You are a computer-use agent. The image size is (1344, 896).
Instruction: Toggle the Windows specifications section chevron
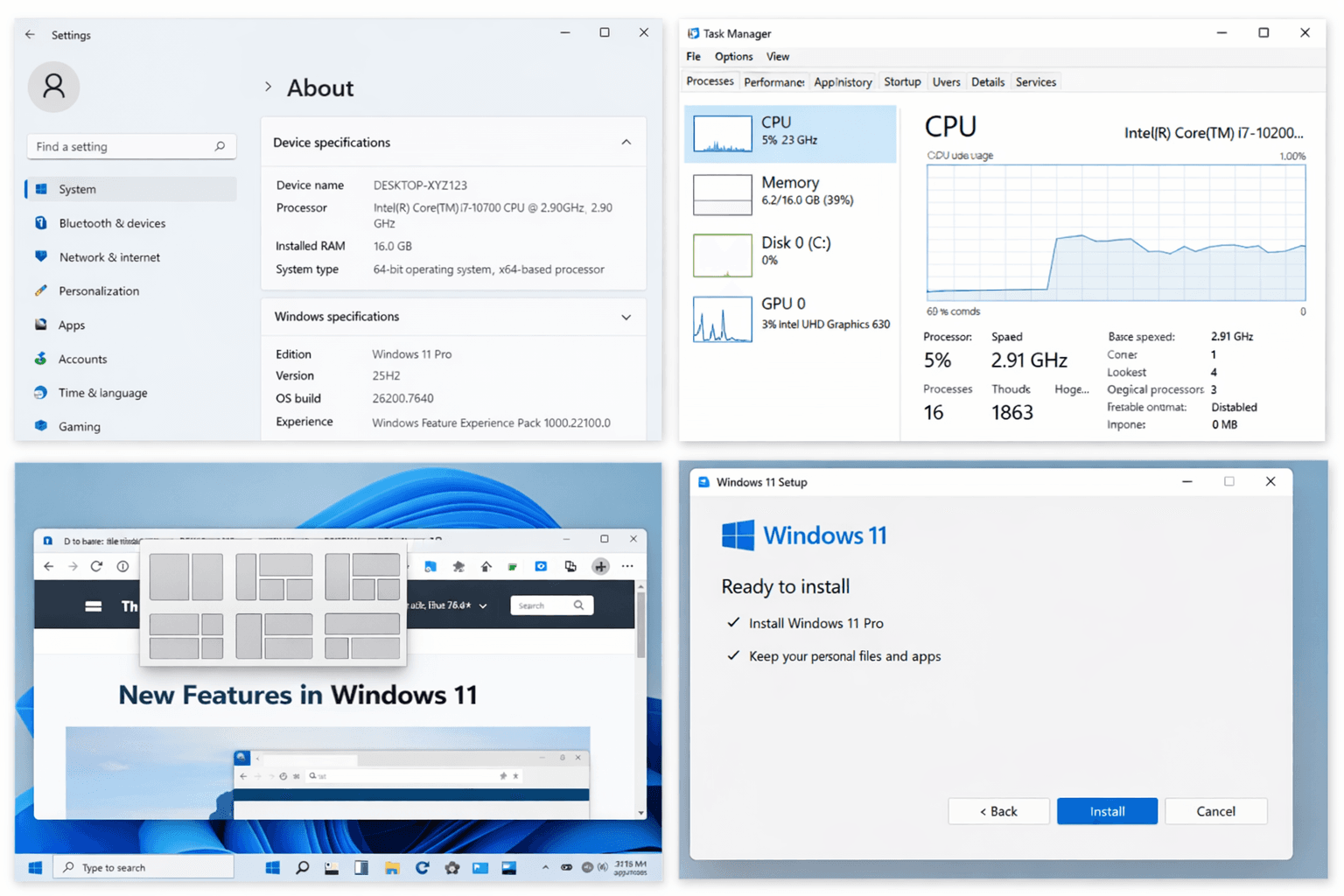pos(626,317)
